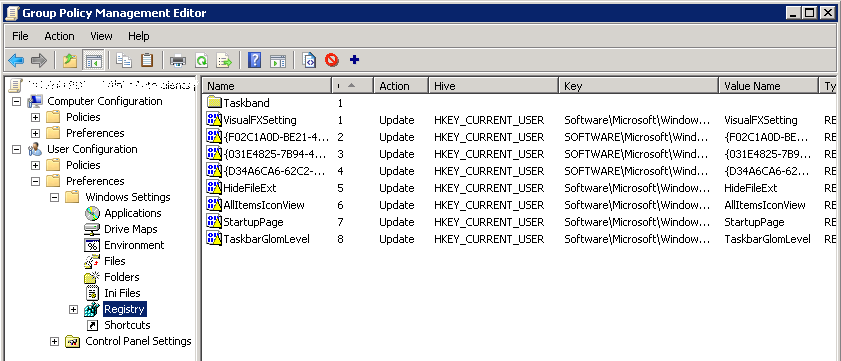The height and width of the screenshot is (361, 841).
Task: Sort by the Action column header
Action: (x=401, y=86)
